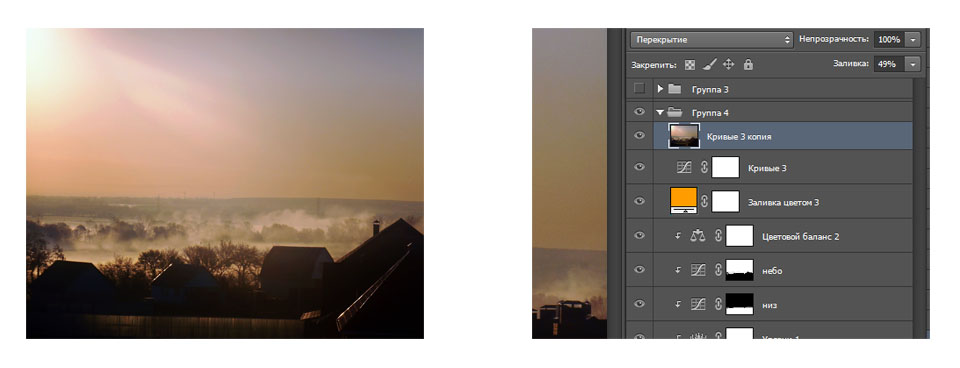Image resolution: width=960 pixels, height=368 pixels.
Task: Hide the Кривые 3 копия layer
Action: click(x=639, y=136)
